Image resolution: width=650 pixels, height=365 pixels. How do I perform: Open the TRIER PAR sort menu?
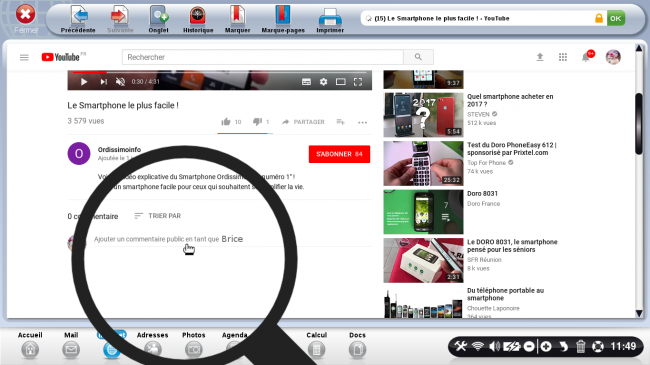(158, 216)
